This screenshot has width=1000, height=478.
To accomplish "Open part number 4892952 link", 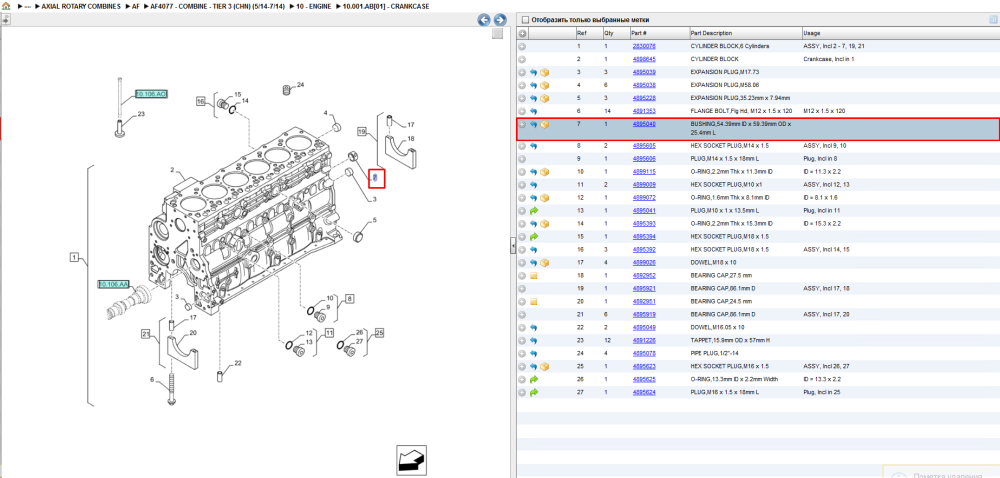I will [x=643, y=276].
